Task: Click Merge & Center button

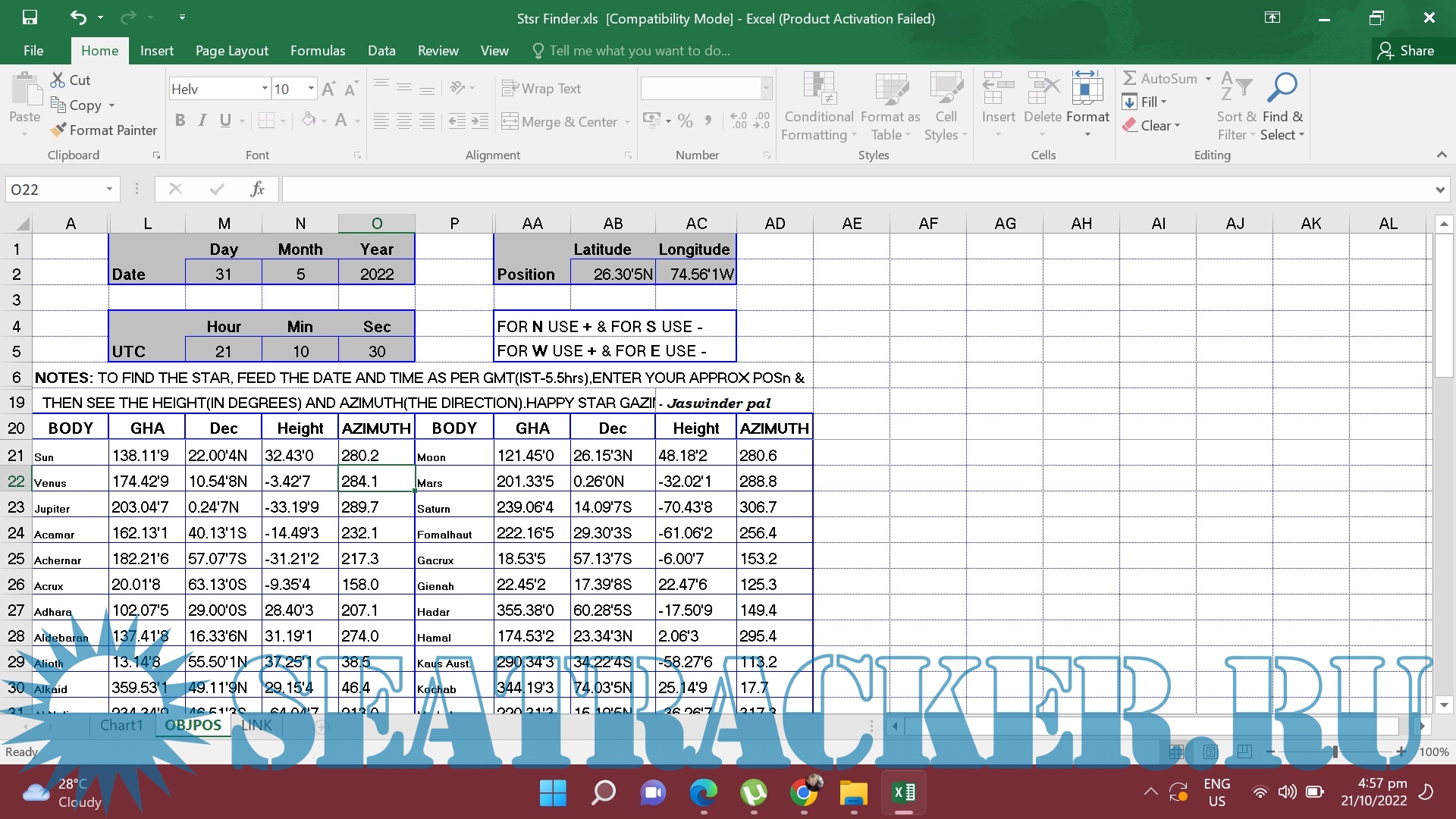Action: pyautogui.click(x=560, y=121)
